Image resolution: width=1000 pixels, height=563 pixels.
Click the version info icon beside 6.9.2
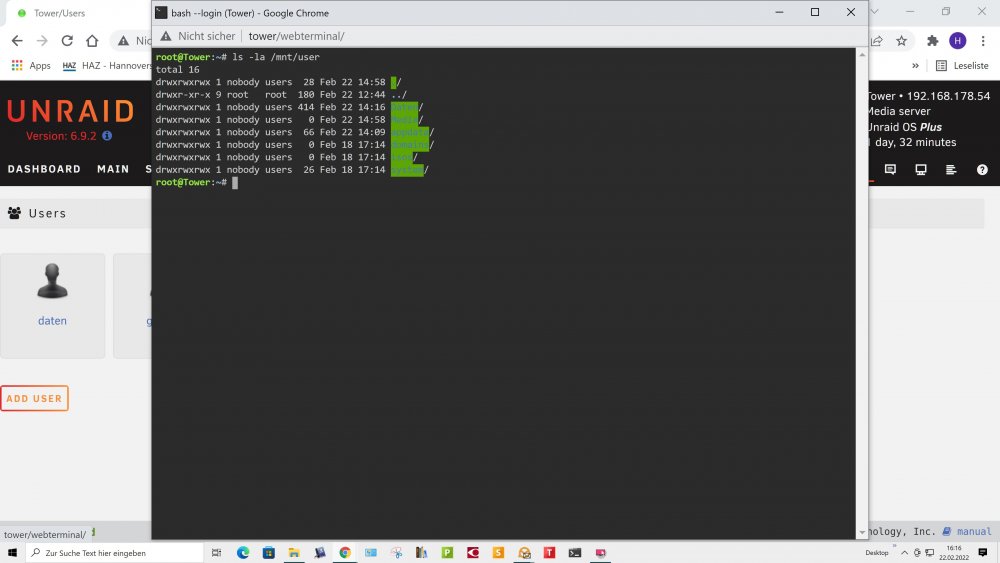tap(107, 136)
